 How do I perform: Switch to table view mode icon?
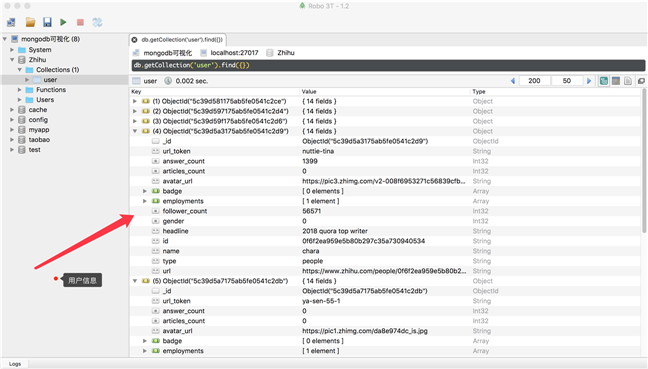click(616, 81)
